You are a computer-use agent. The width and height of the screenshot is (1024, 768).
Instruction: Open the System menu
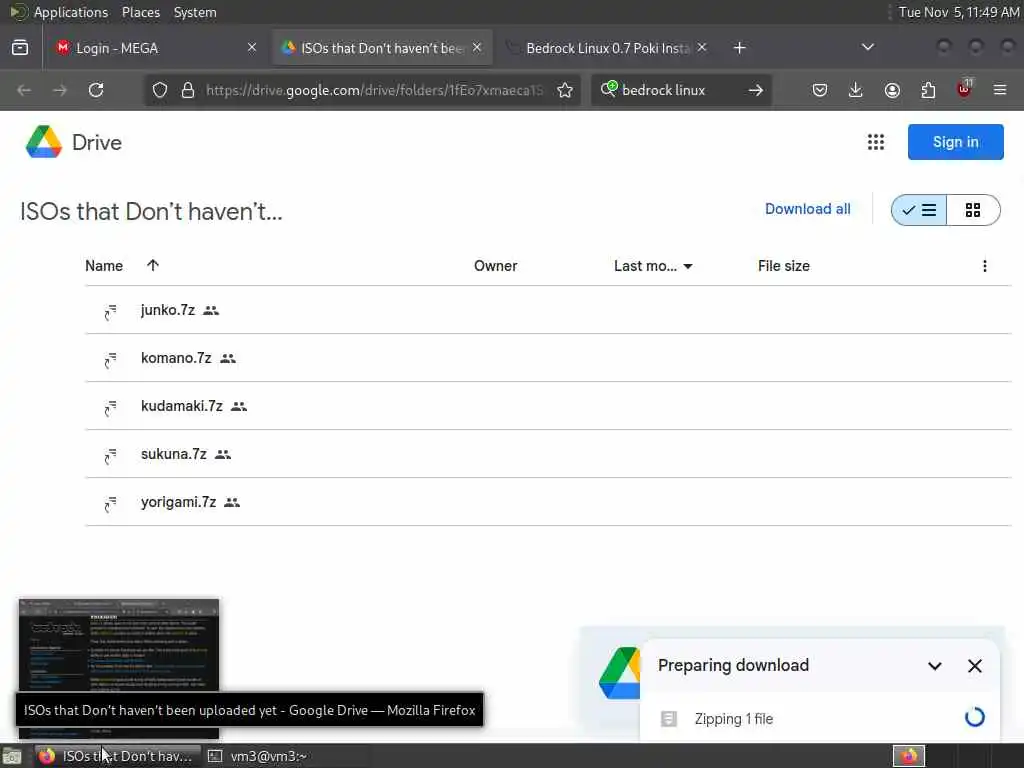(x=195, y=12)
